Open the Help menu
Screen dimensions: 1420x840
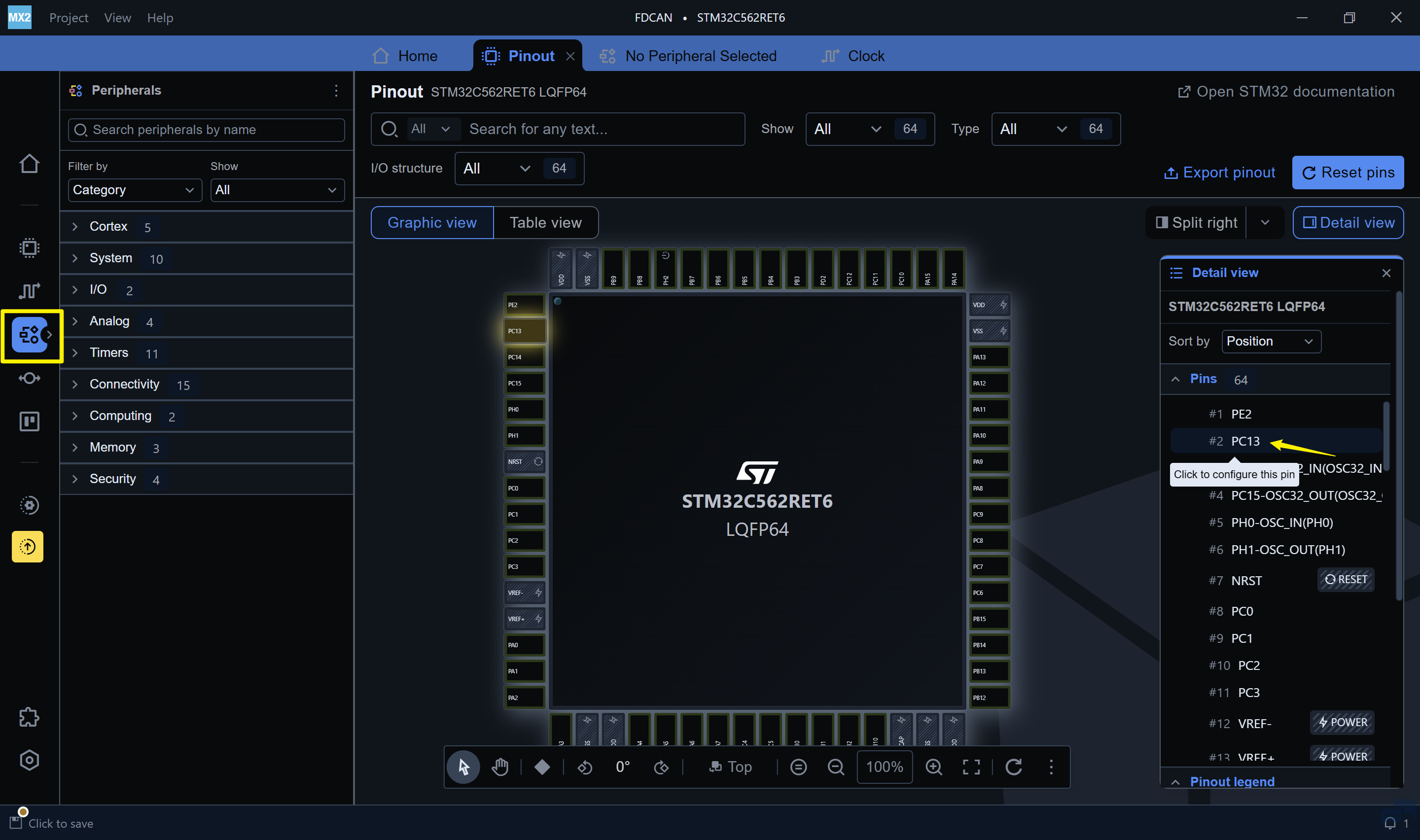160,18
